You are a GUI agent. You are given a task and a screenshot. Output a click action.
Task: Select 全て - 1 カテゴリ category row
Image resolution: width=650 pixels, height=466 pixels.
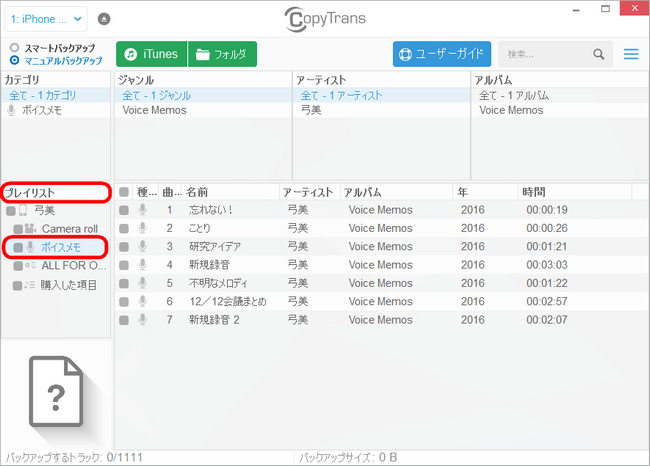pyautogui.click(x=56, y=95)
